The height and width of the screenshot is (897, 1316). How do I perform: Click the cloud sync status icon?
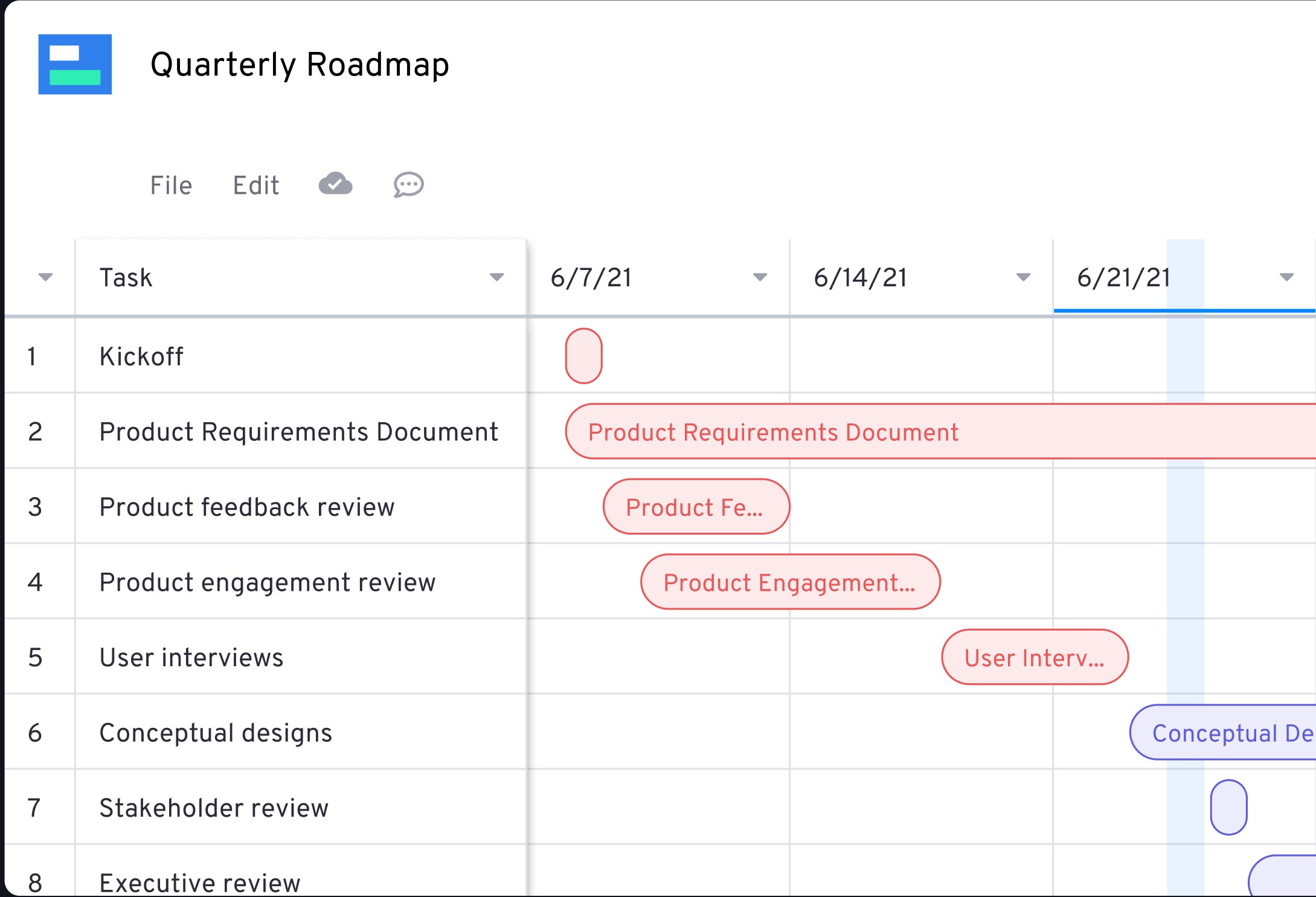pyautogui.click(x=336, y=184)
